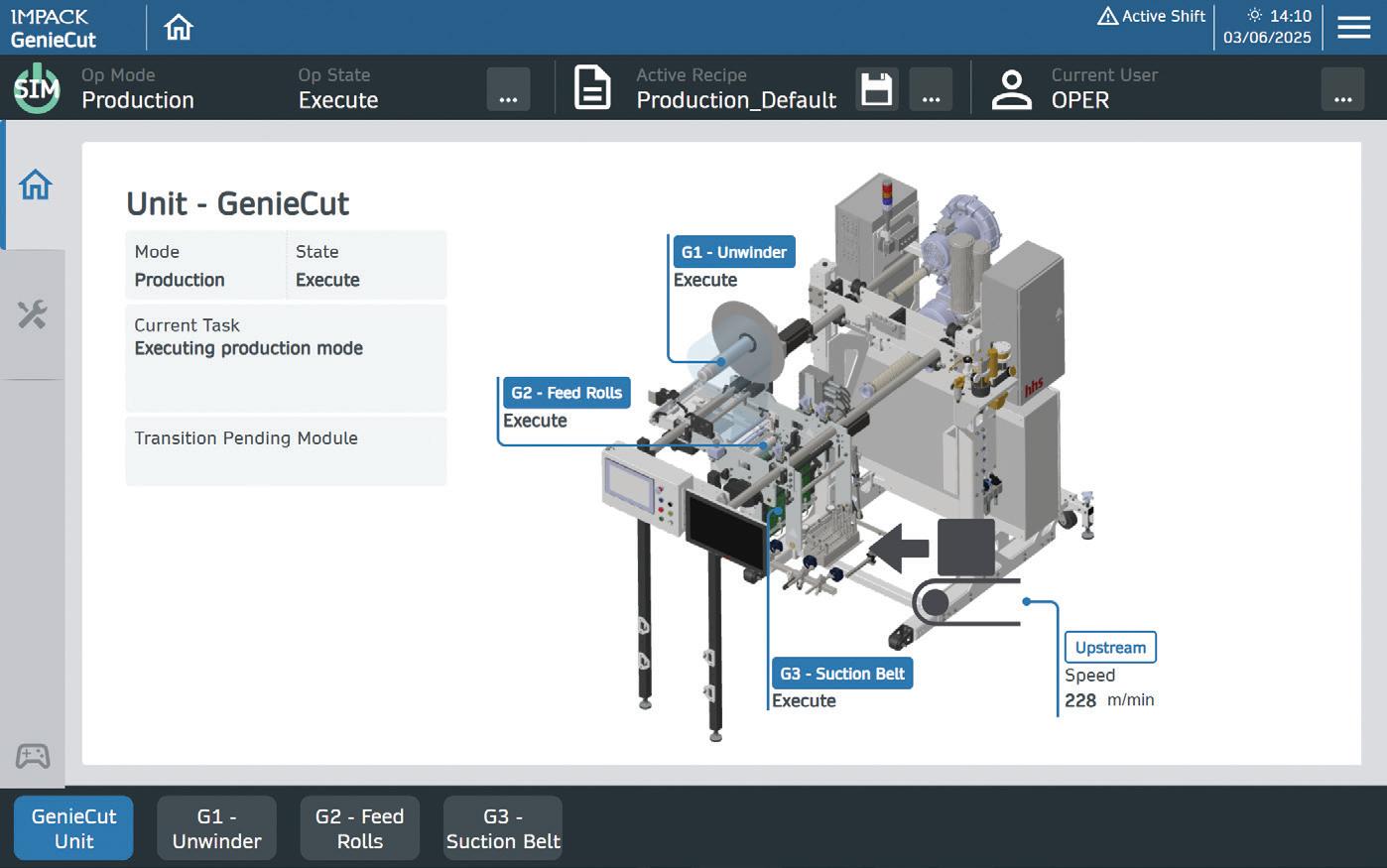Image resolution: width=1387 pixels, height=868 pixels.
Task: Click the Mode Production cell
Action: 205,265
